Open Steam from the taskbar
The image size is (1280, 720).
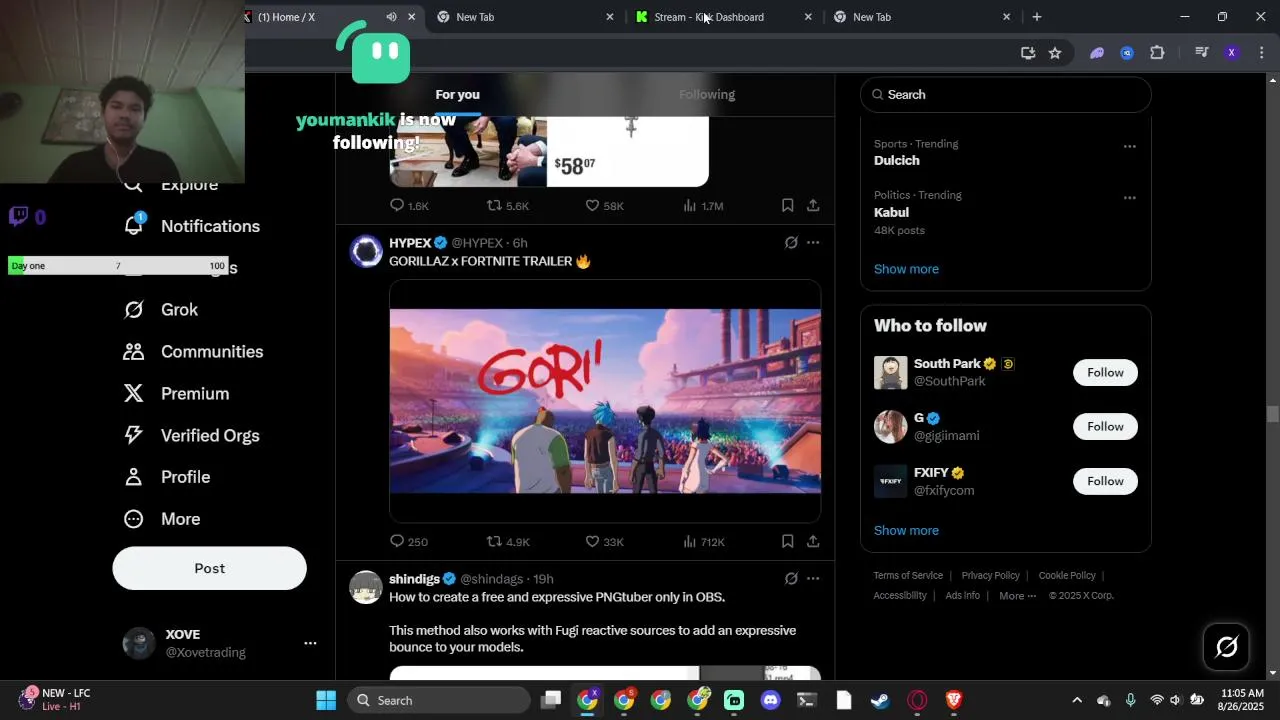pyautogui.click(x=880, y=700)
